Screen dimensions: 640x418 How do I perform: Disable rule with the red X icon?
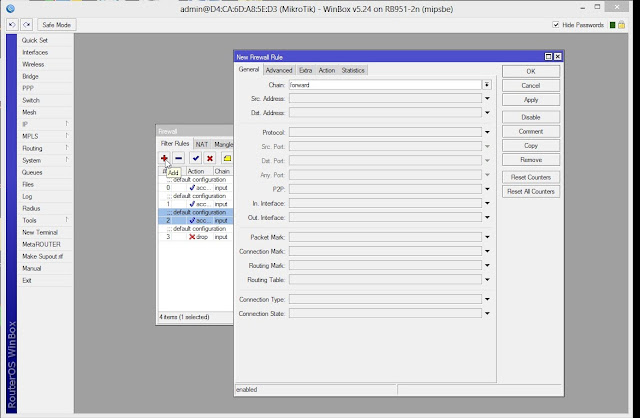point(210,158)
